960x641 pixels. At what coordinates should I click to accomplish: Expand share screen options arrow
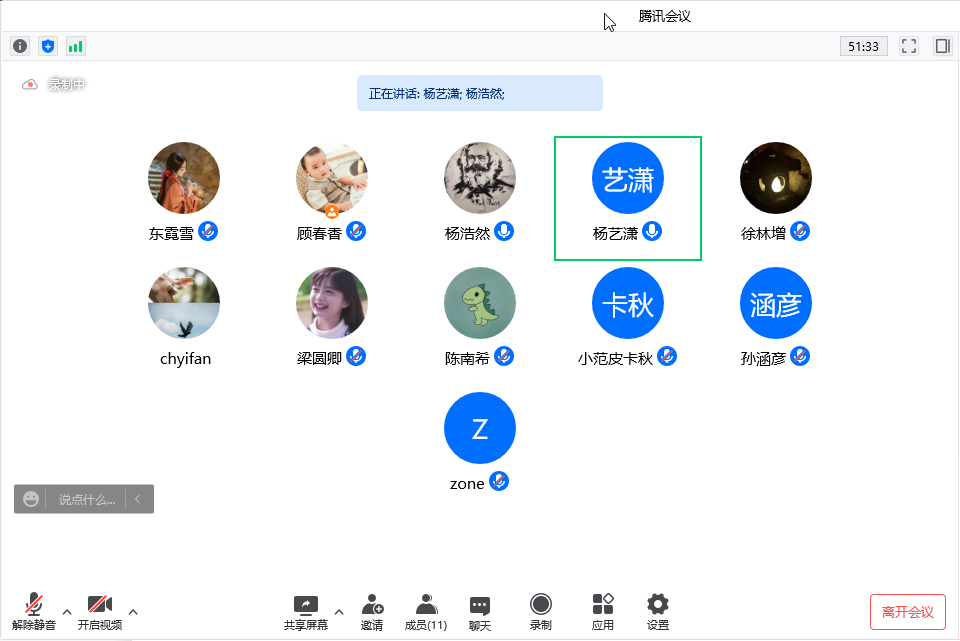point(339,612)
